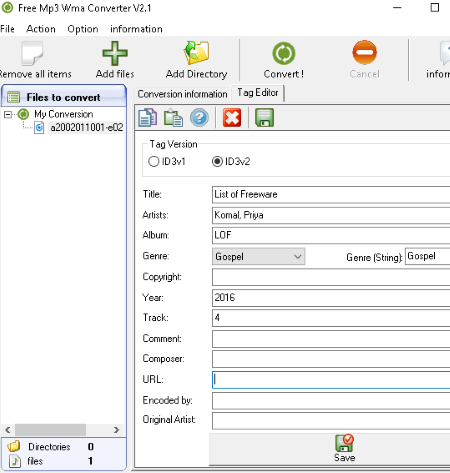Click the information toolbar icon at right edge
This screenshot has height=473, width=450.
(445, 53)
